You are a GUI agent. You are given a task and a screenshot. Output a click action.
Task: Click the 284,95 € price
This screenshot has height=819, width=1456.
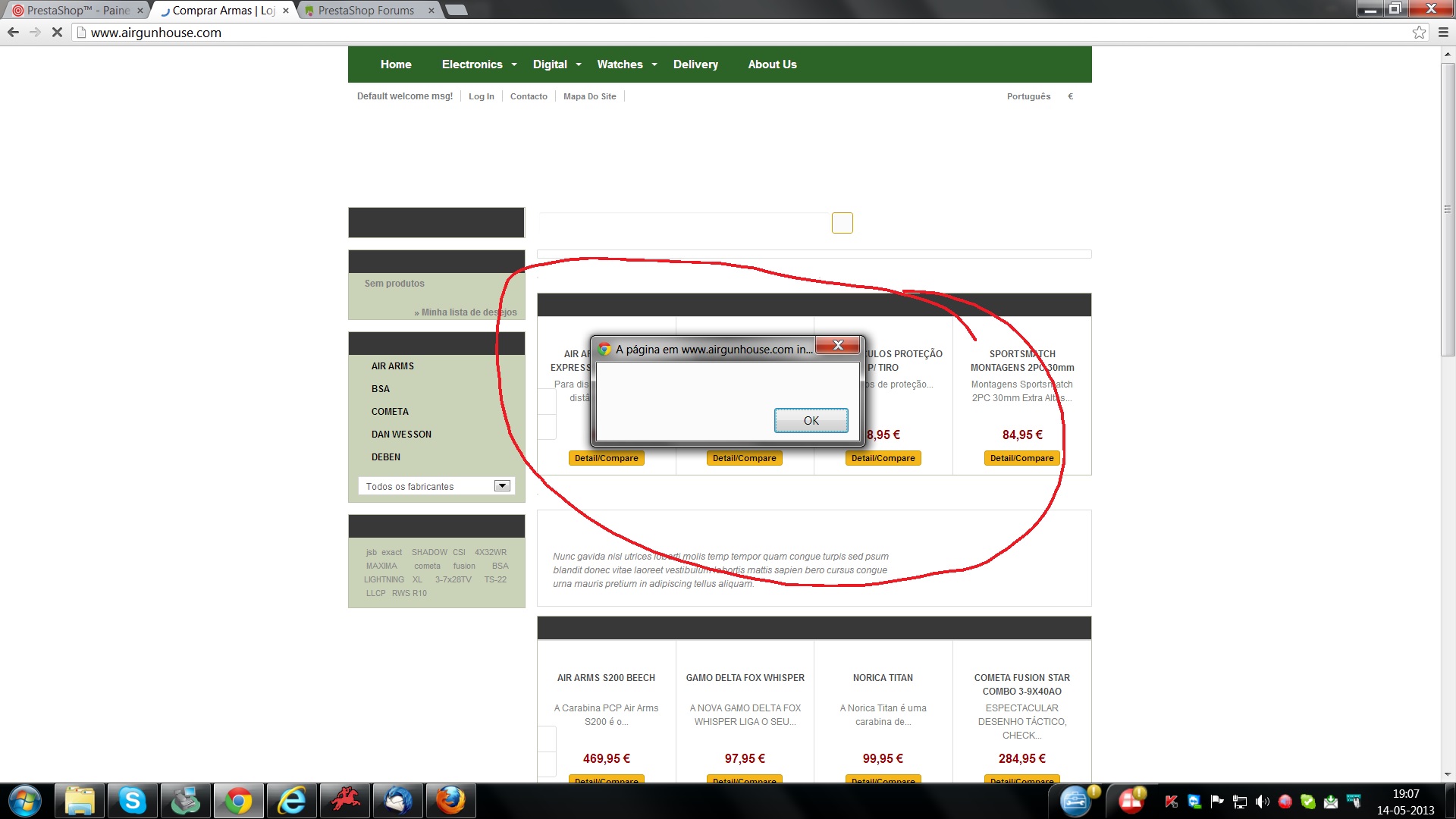point(1022,758)
